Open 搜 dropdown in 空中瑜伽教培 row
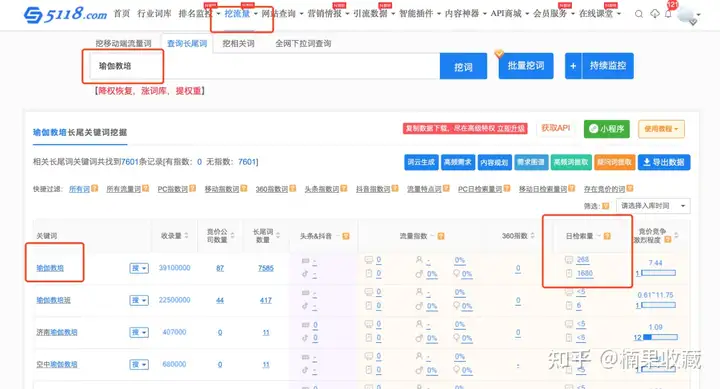The width and height of the screenshot is (720, 389). pyautogui.click(x=139, y=365)
